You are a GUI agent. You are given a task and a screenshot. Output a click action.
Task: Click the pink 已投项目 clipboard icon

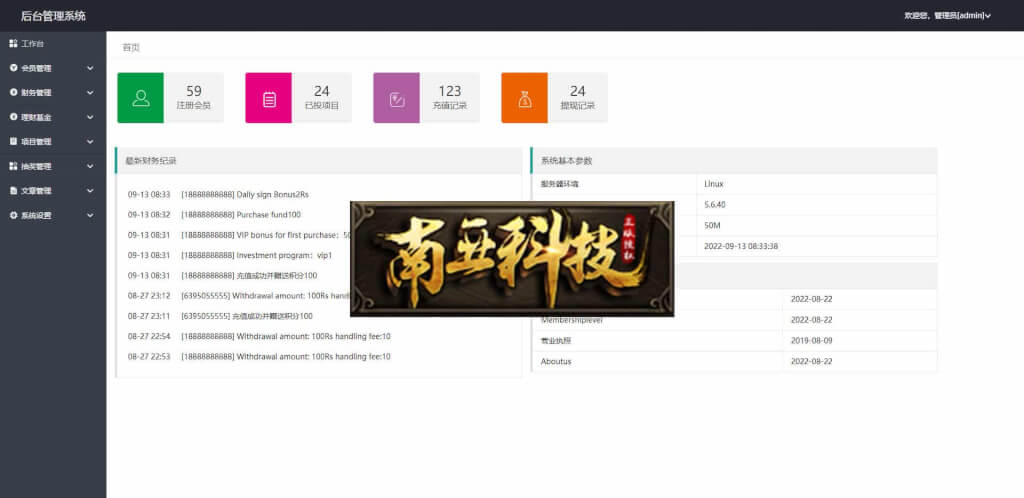click(268, 98)
